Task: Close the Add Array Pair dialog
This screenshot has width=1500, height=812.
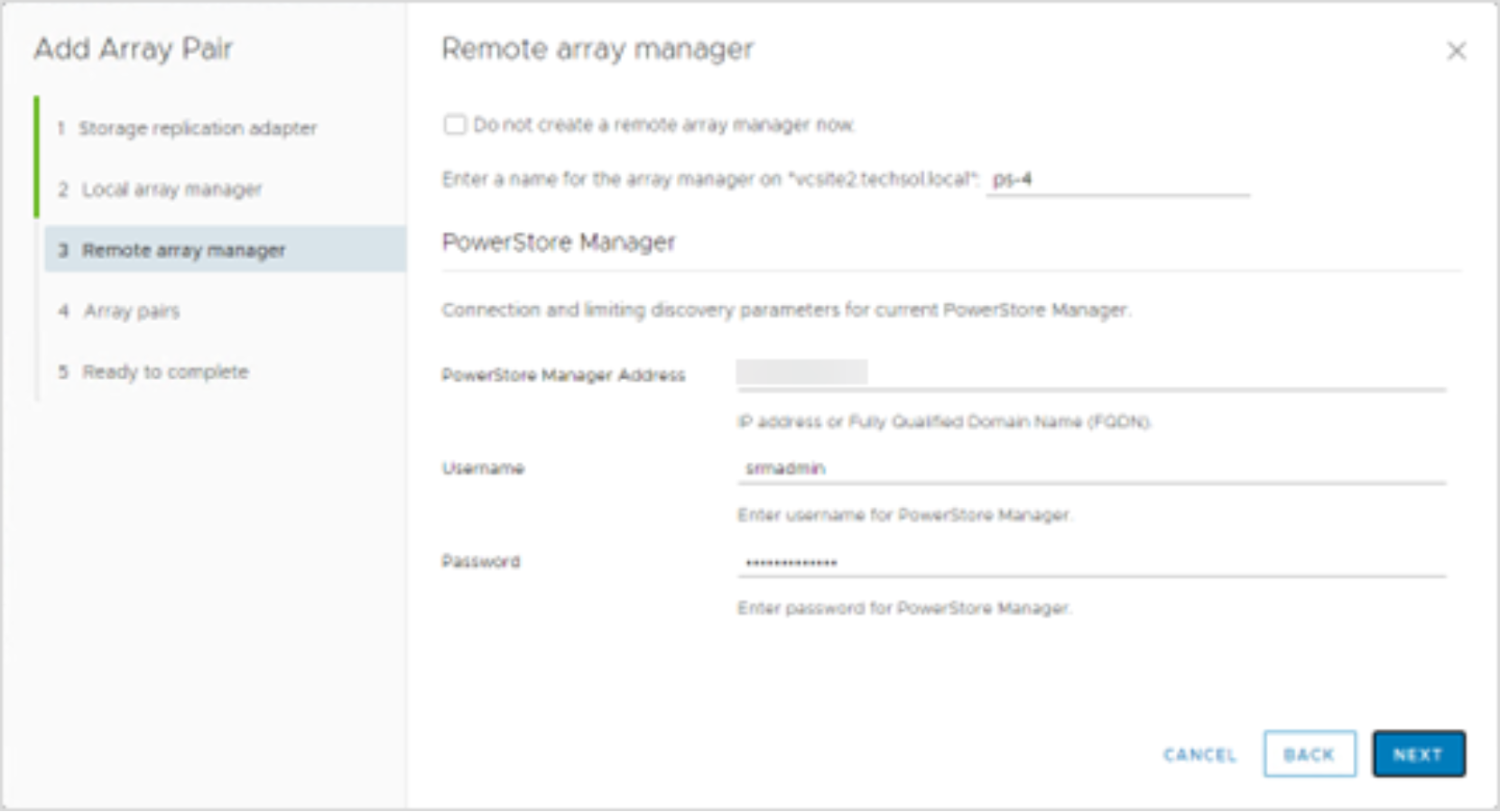Action: pyautogui.click(x=1456, y=51)
